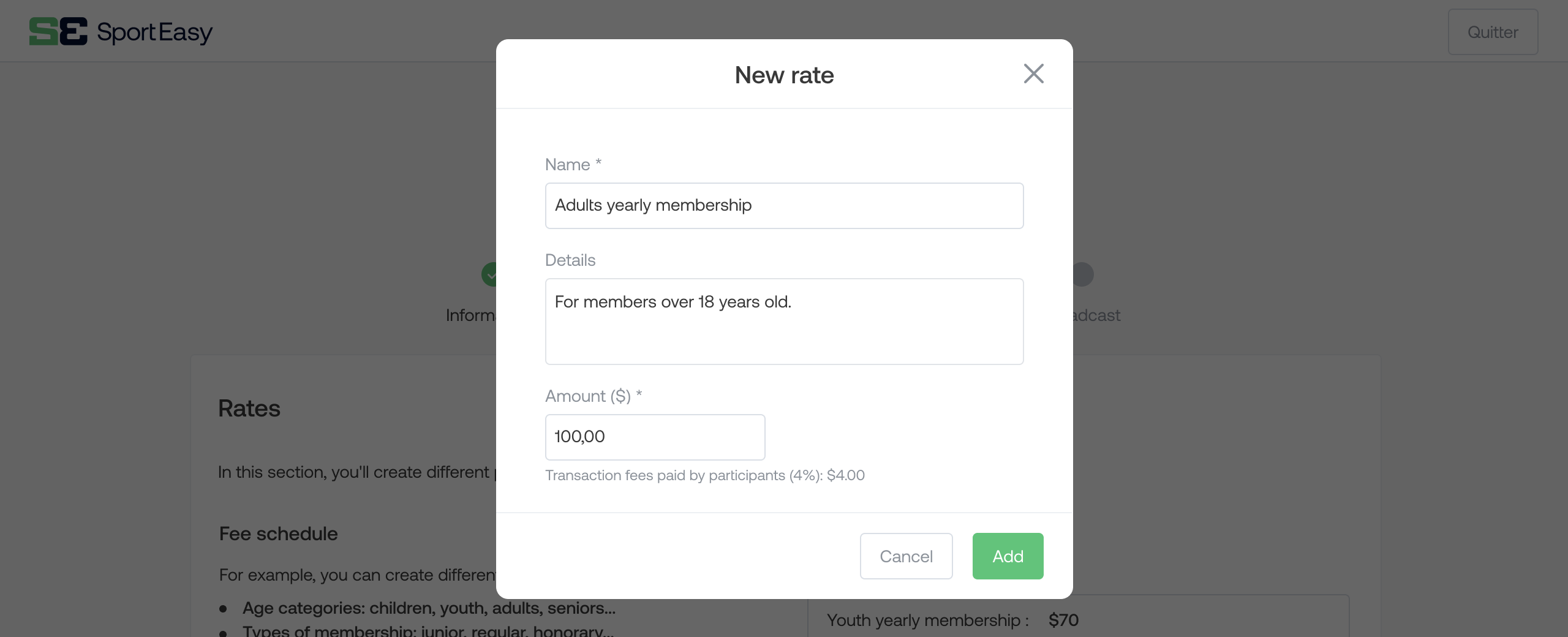Focus the Amount field showing 100,00
The width and height of the screenshot is (1568, 637).
point(655,437)
